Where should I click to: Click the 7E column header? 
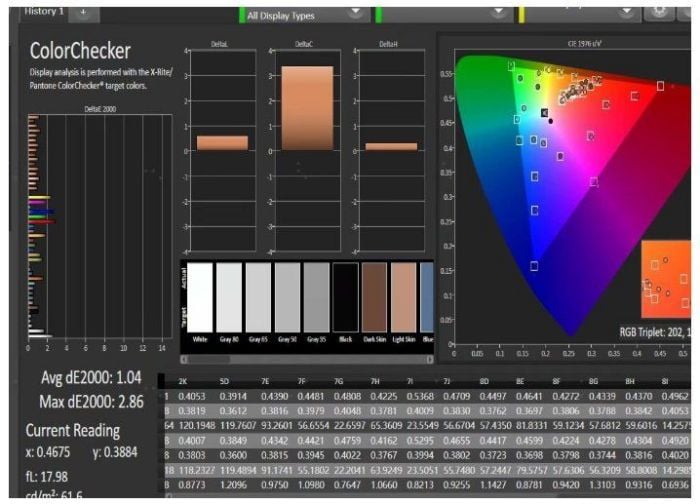point(265,381)
